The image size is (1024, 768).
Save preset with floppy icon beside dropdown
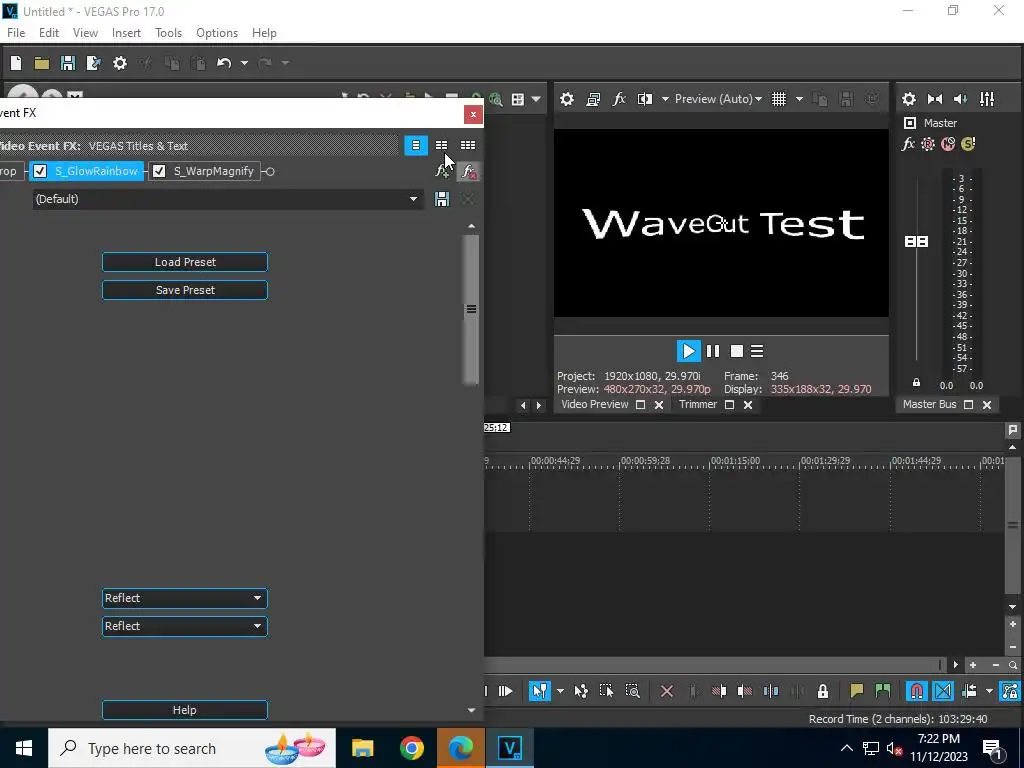[442, 199]
